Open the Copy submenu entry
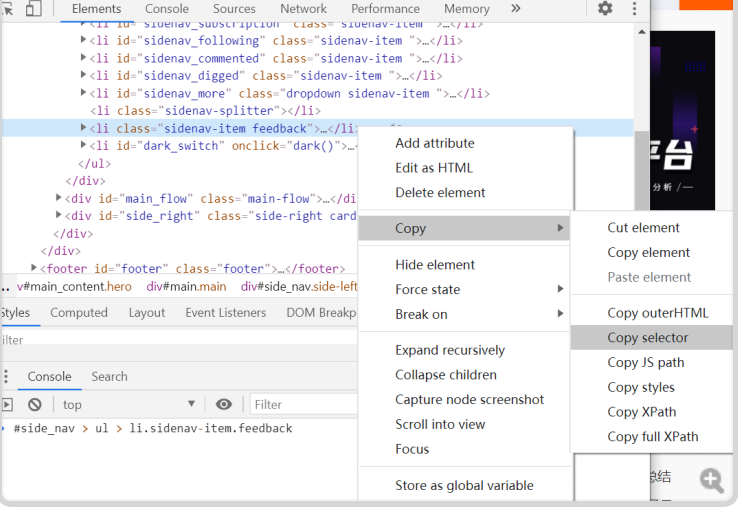738x509 pixels. (464, 228)
